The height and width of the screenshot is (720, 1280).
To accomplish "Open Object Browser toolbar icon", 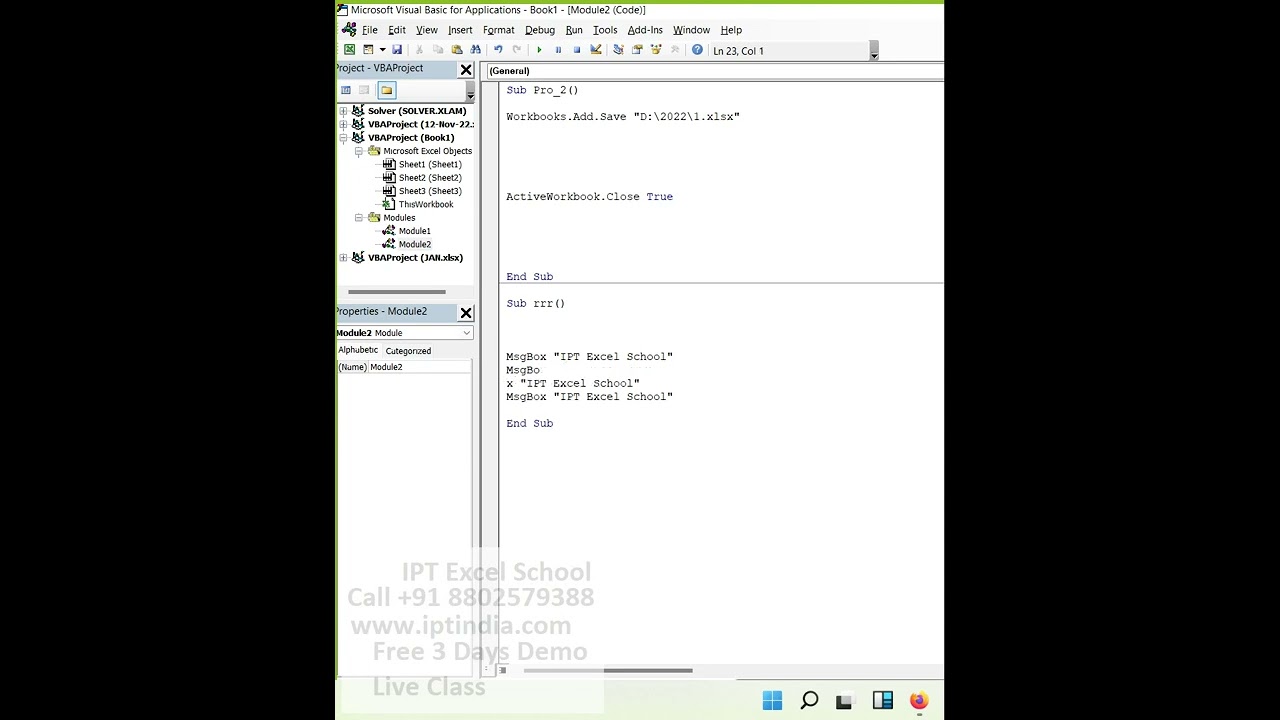I will [656, 50].
